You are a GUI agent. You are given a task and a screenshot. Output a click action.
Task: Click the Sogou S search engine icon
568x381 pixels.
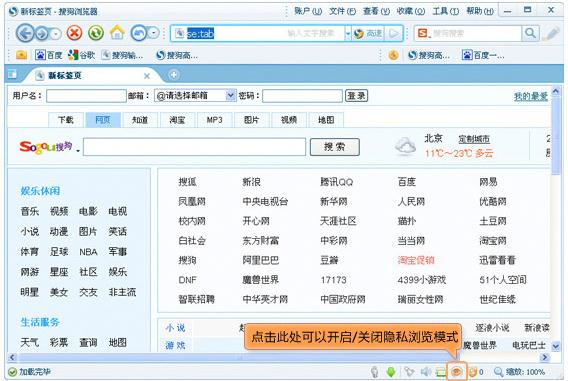click(x=422, y=33)
